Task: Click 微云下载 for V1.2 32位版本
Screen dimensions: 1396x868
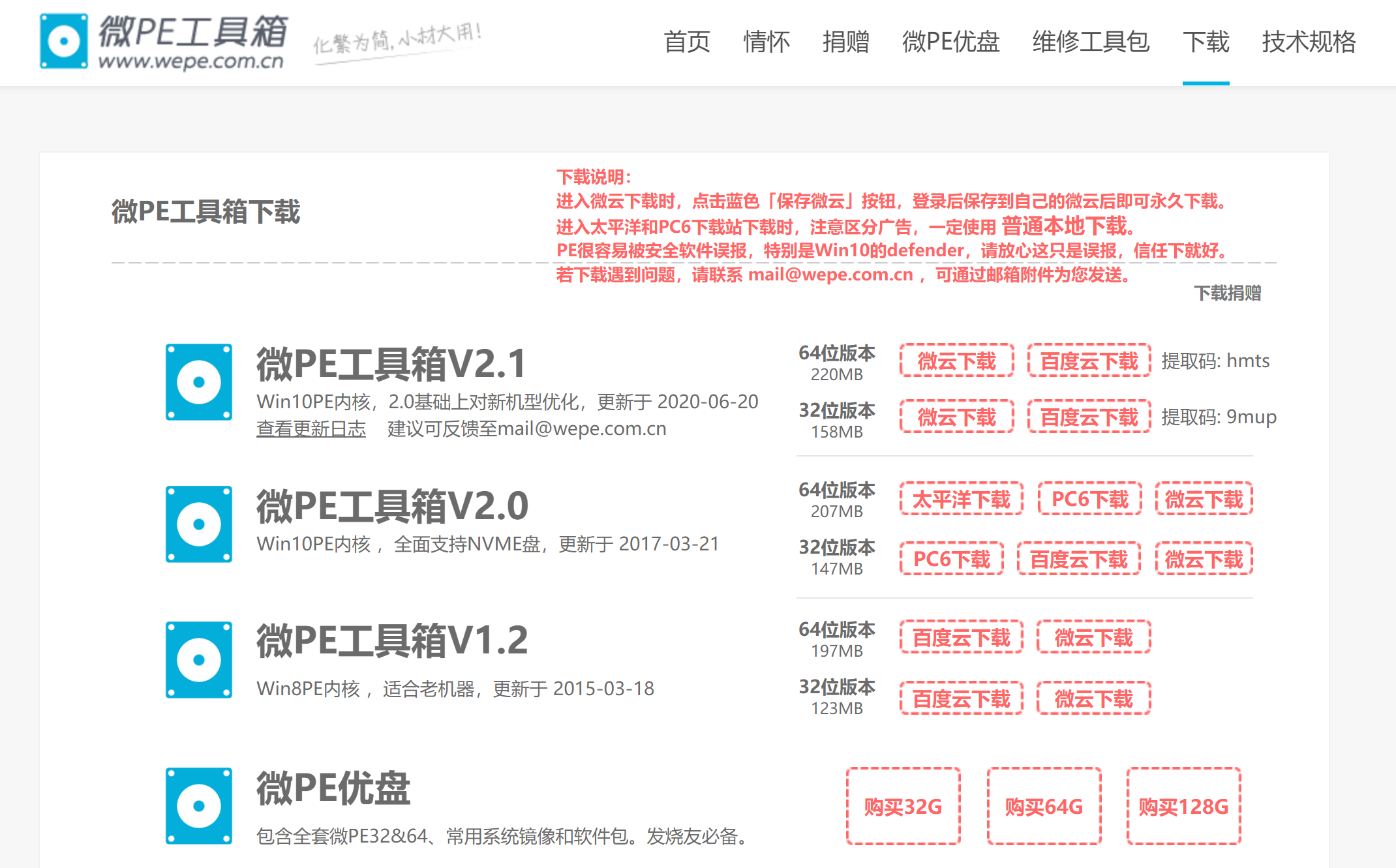Action: click(x=1094, y=698)
